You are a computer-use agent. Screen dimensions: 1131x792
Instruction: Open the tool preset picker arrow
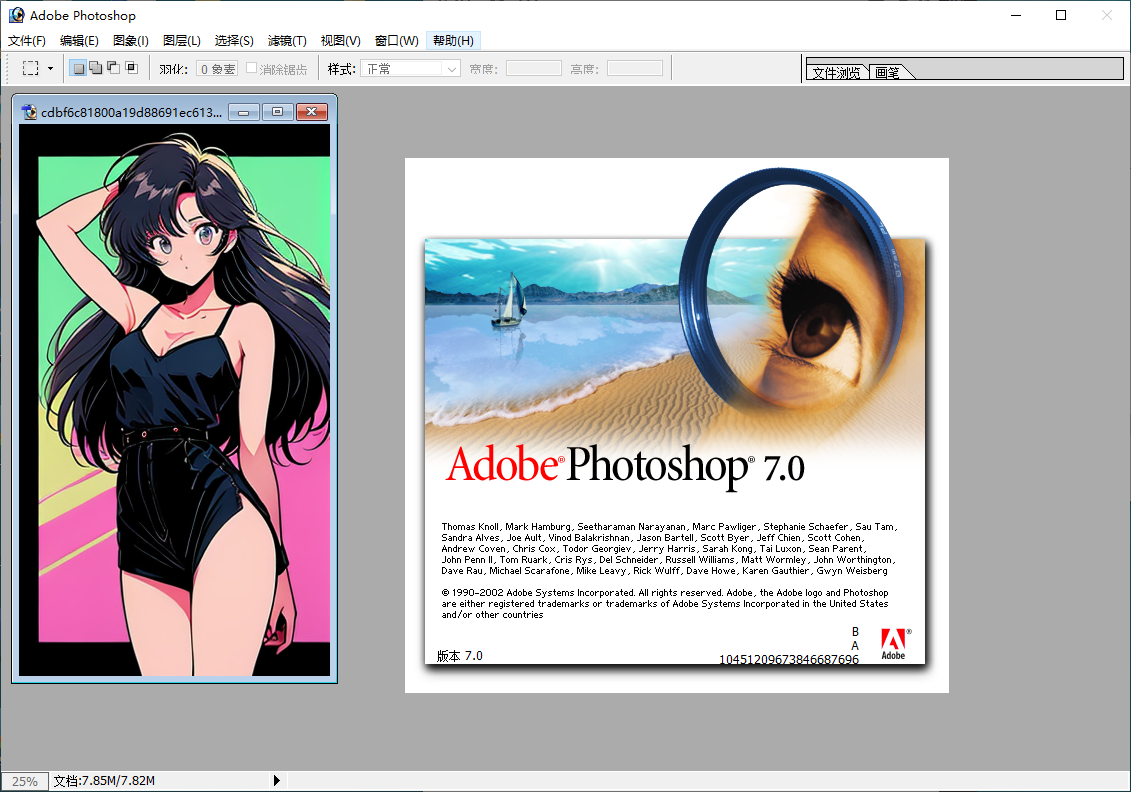coord(50,69)
